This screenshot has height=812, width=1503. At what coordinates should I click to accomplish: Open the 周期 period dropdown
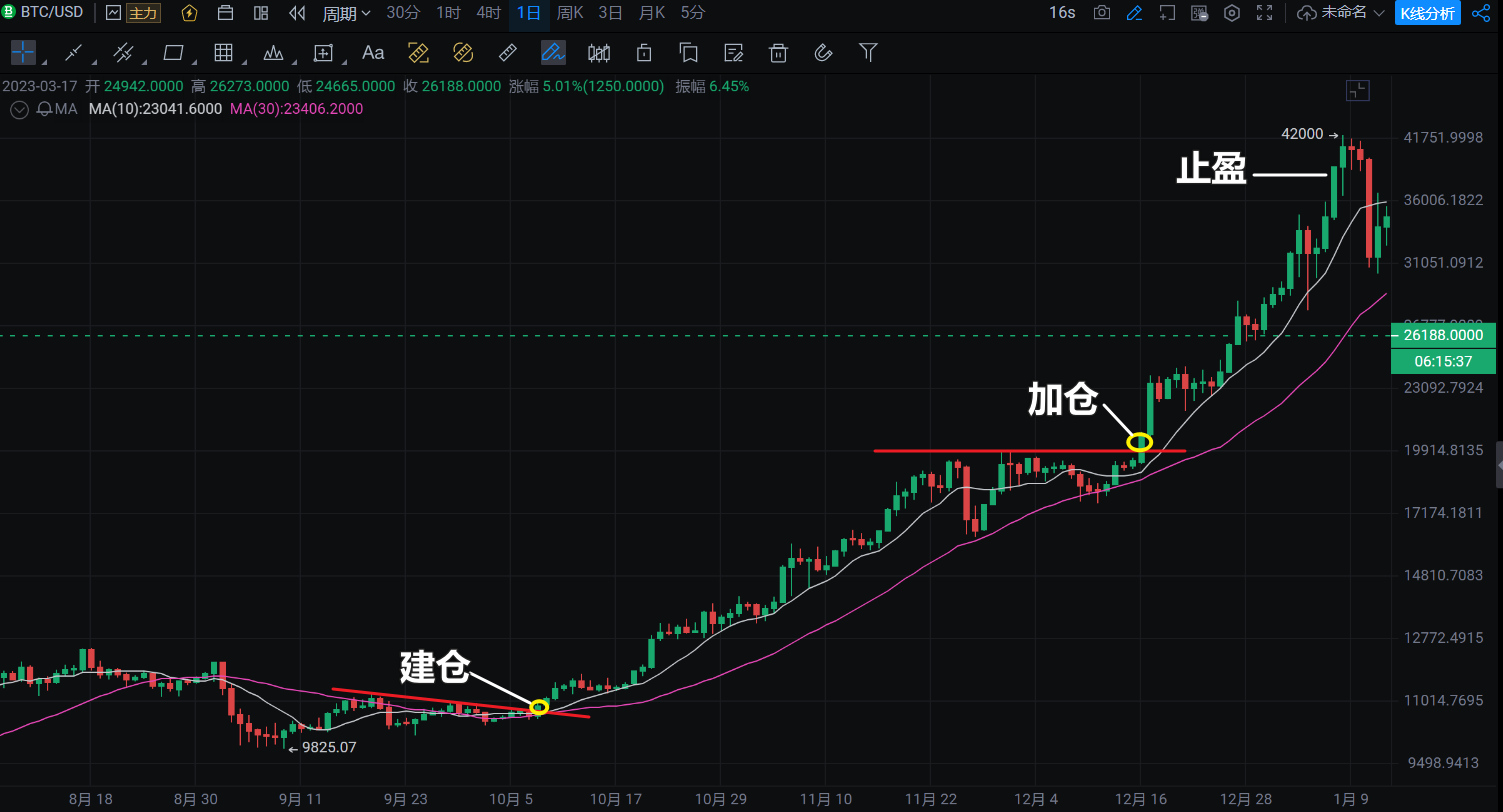coord(346,13)
